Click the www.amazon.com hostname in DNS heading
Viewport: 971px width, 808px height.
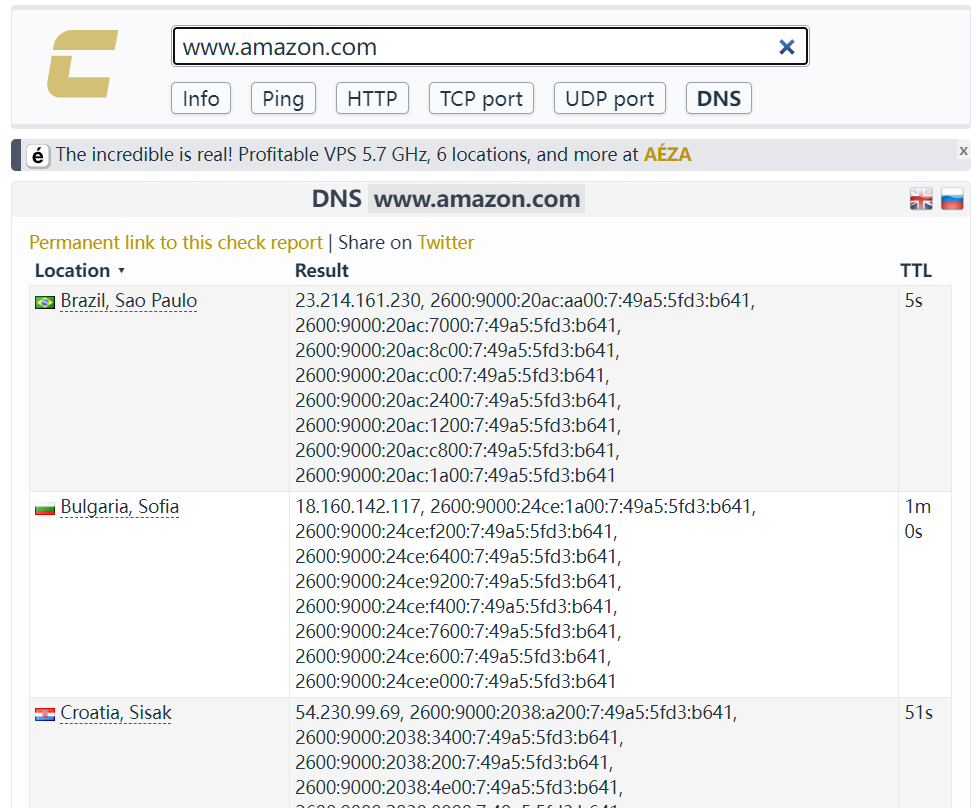tap(477, 199)
